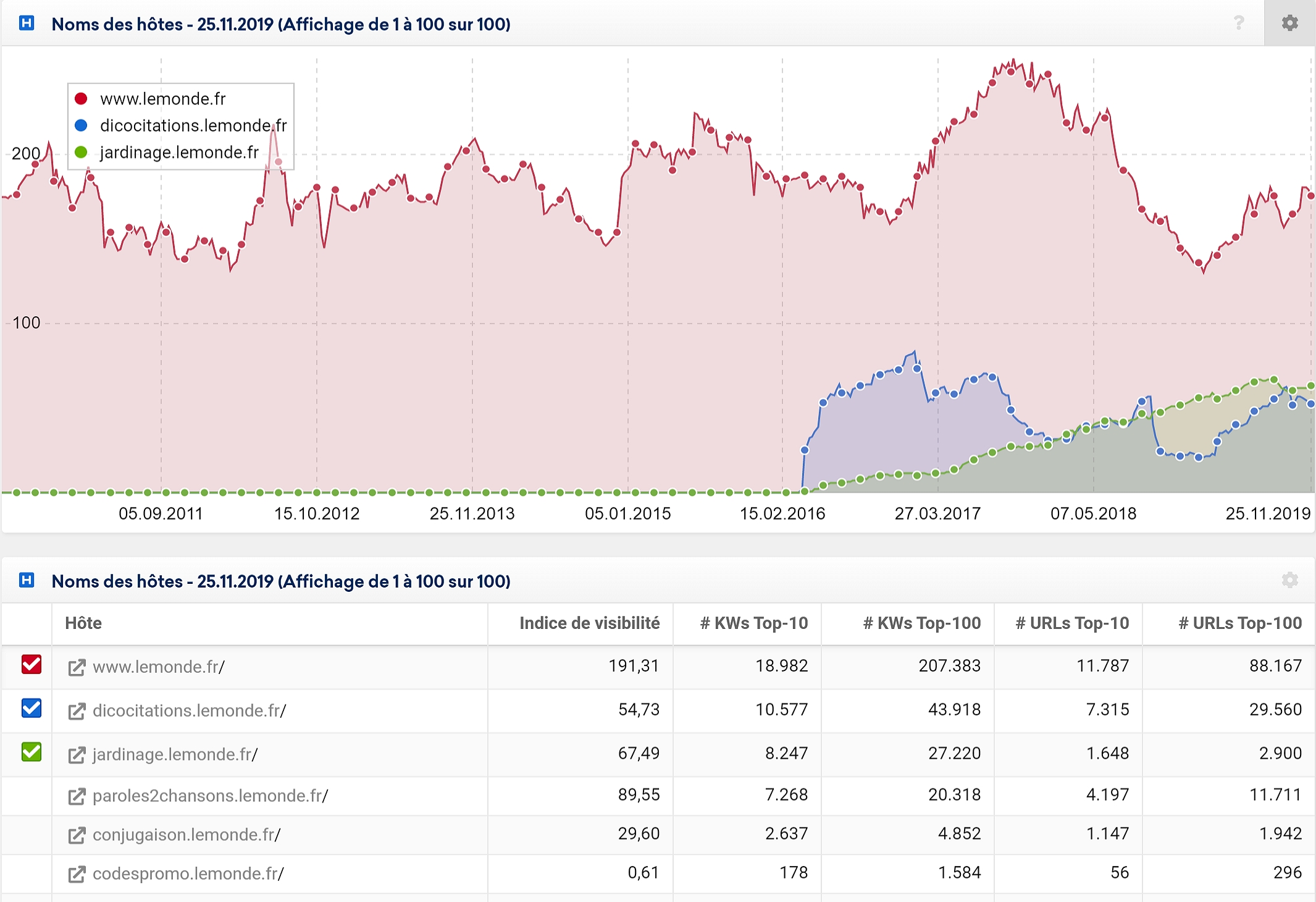Open www.lemonde.fr/ host link
Viewport: 1316px width, 902px height.
click(159, 667)
